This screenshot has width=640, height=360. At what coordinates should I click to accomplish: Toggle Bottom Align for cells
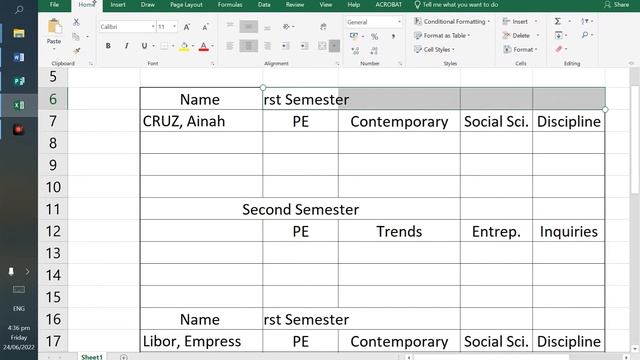click(x=267, y=27)
